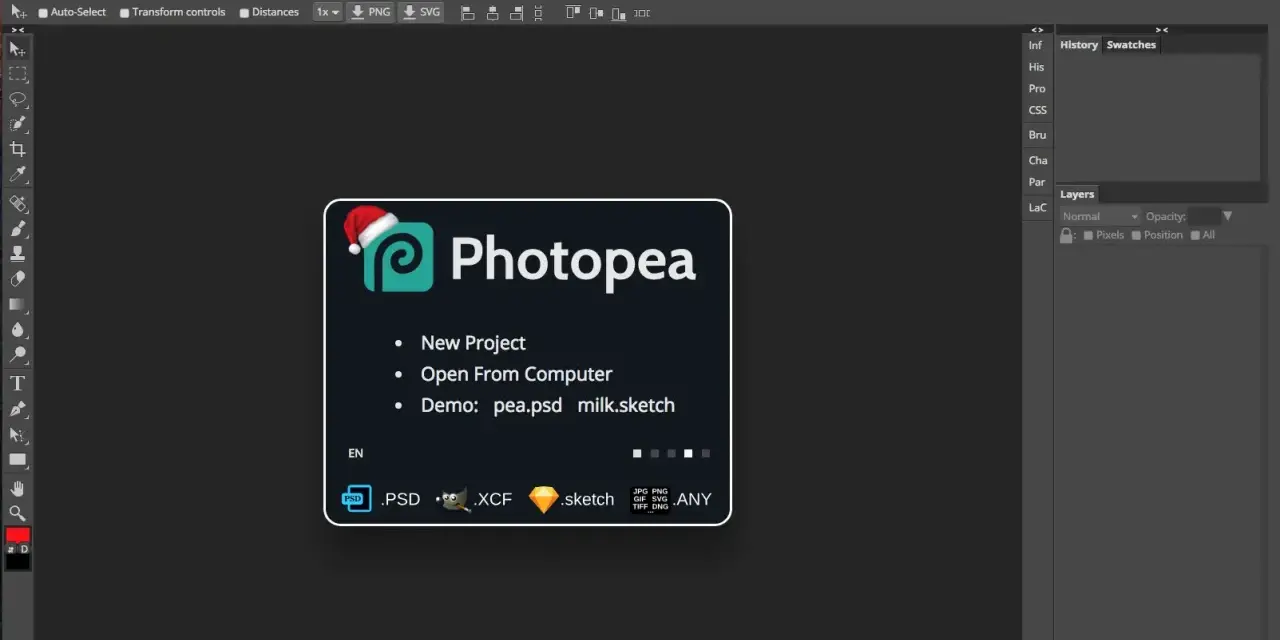Viewport: 1280px width, 640px height.
Task: Open the Normal blend mode dropdown
Action: click(x=1100, y=216)
